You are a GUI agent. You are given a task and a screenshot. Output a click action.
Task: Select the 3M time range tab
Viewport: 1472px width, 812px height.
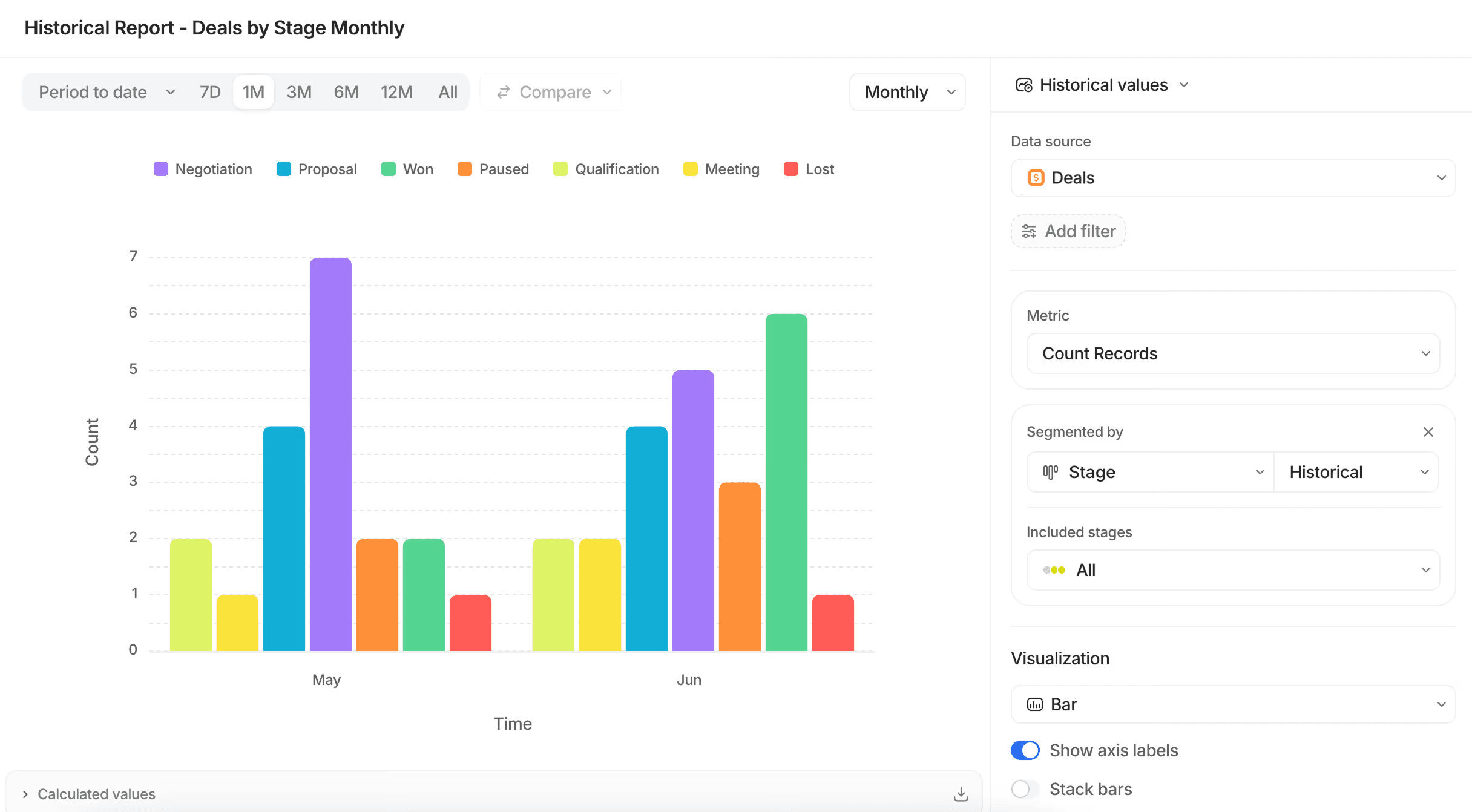[x=299, y=92]
